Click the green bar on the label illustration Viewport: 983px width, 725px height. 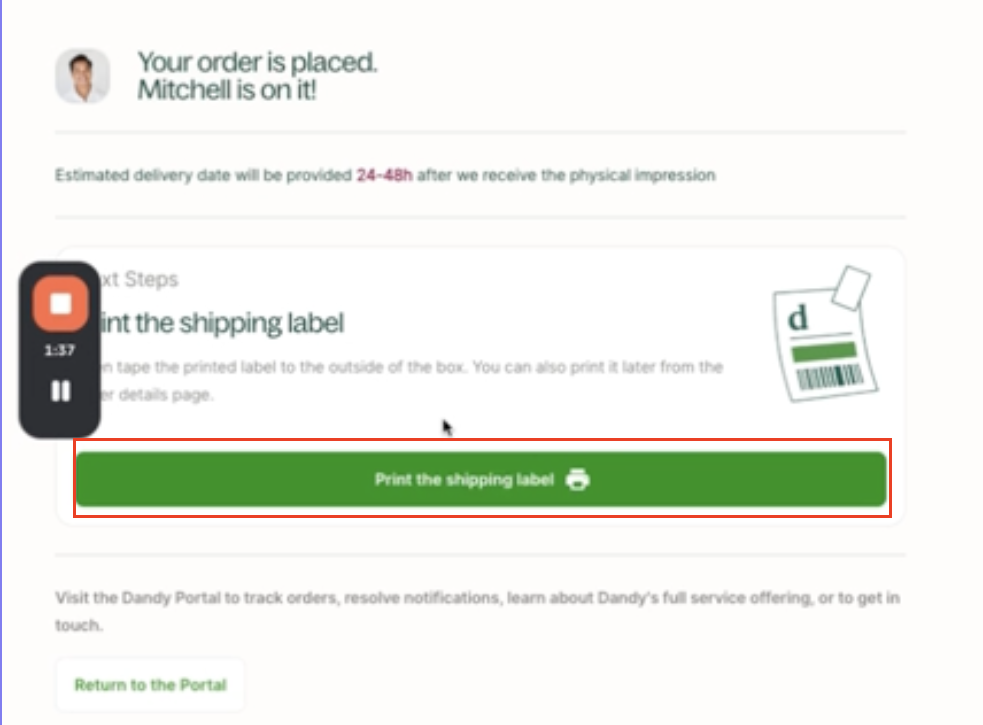[x=823, y=352]
